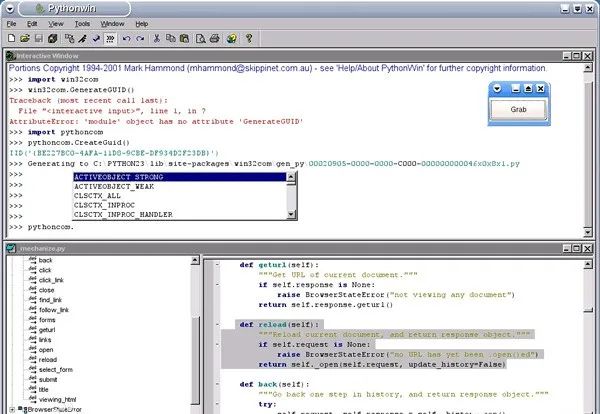The image size is (600, 414).
Task: Select CLSCTX_ALL in autocomplete list
Action: pyautogui.click(x=179, y=196)
